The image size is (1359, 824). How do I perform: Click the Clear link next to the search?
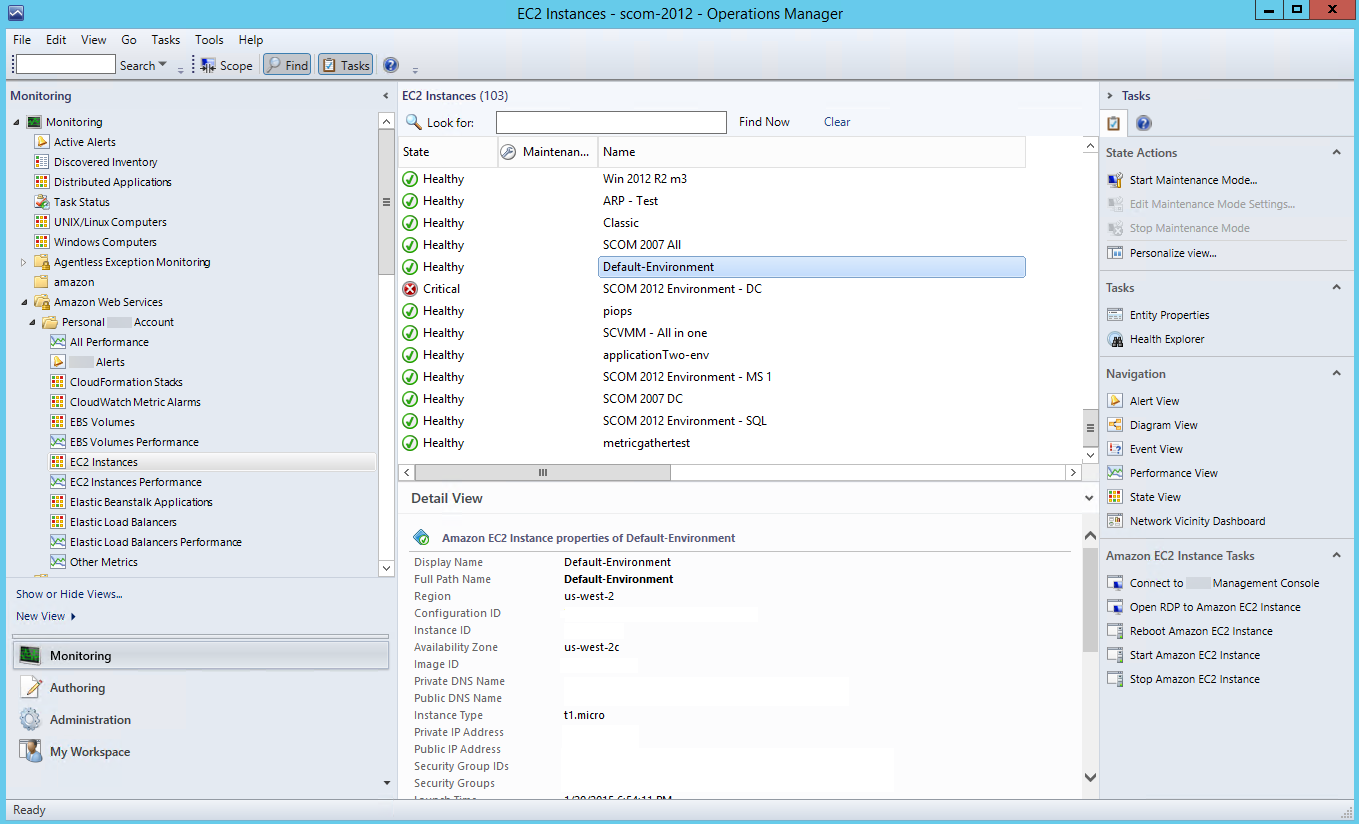(x=837, y=122)
